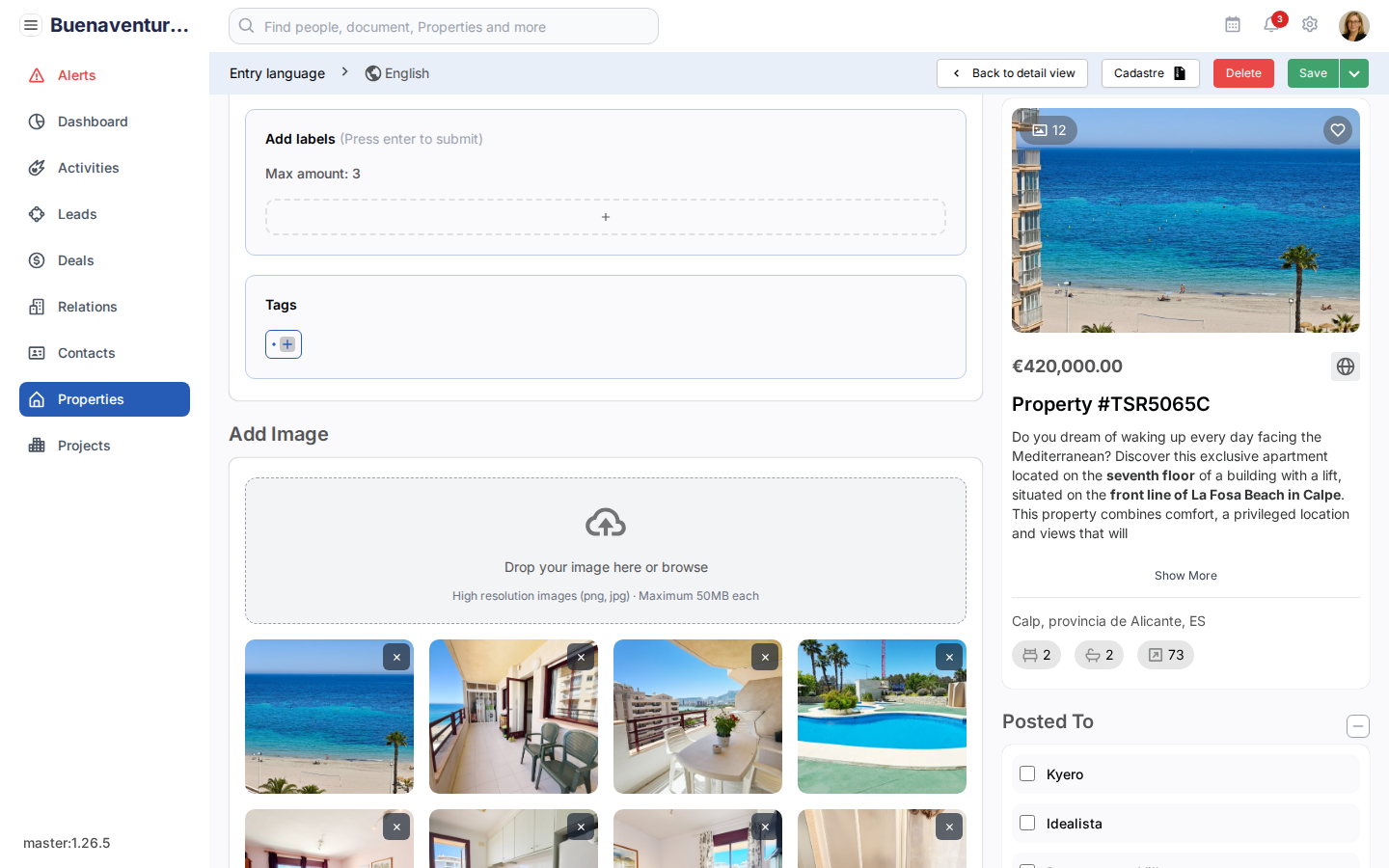Click the bedrooms count chip
The width and height of the screenshot is (1389, 868).
[x=1037, y=655]
